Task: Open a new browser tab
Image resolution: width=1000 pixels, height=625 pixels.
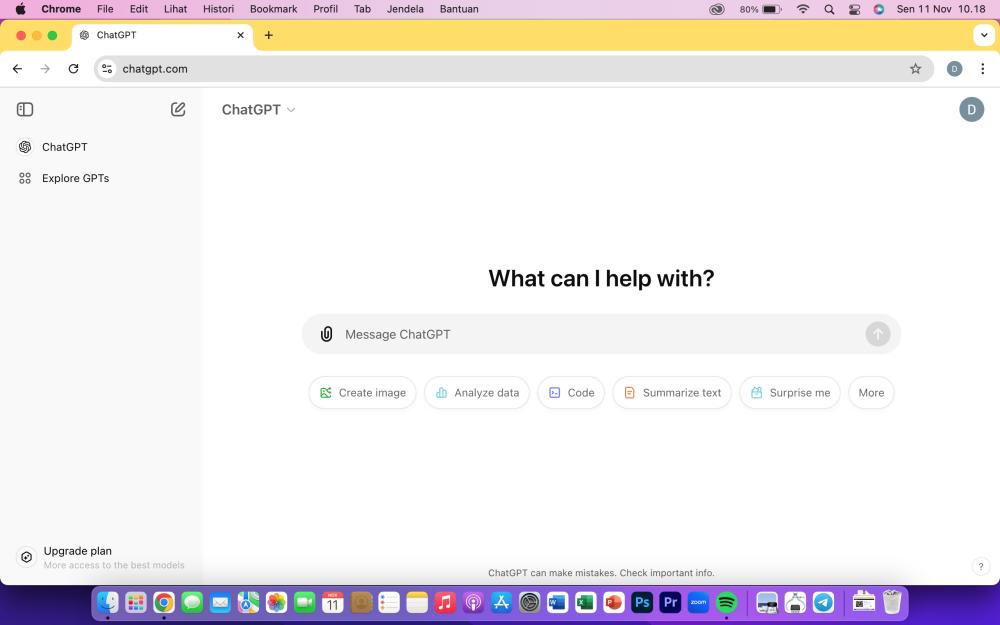Action: (x=268, y=35)
